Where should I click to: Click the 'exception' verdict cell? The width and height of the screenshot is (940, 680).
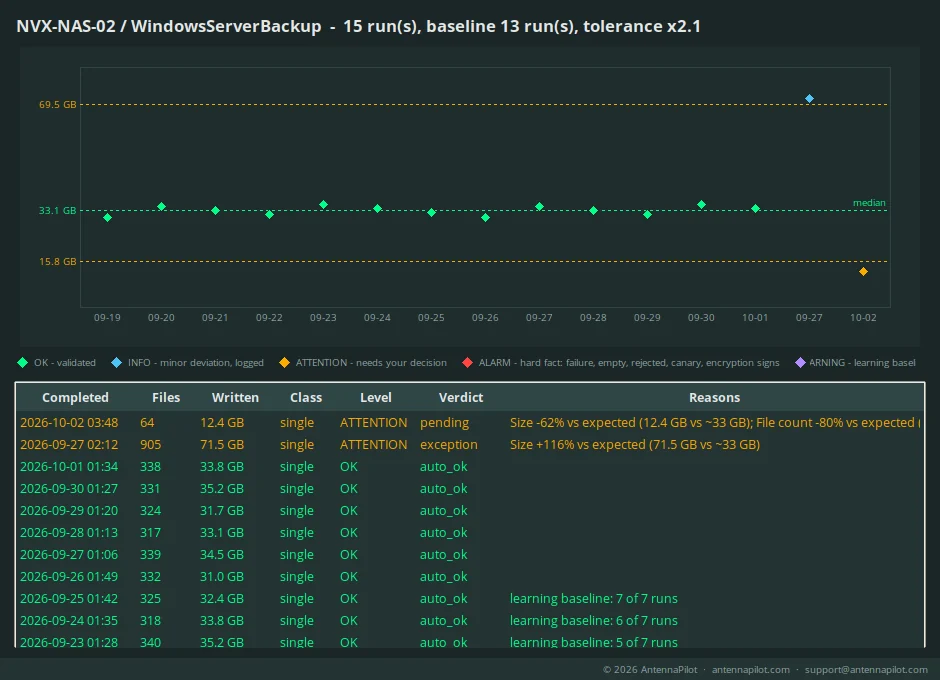point(448,445)
